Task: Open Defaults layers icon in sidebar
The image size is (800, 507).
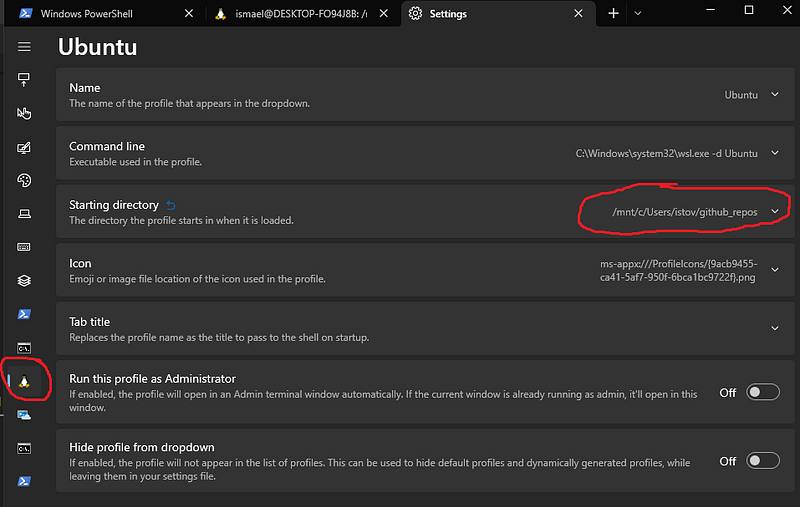Action: [24, 281]
